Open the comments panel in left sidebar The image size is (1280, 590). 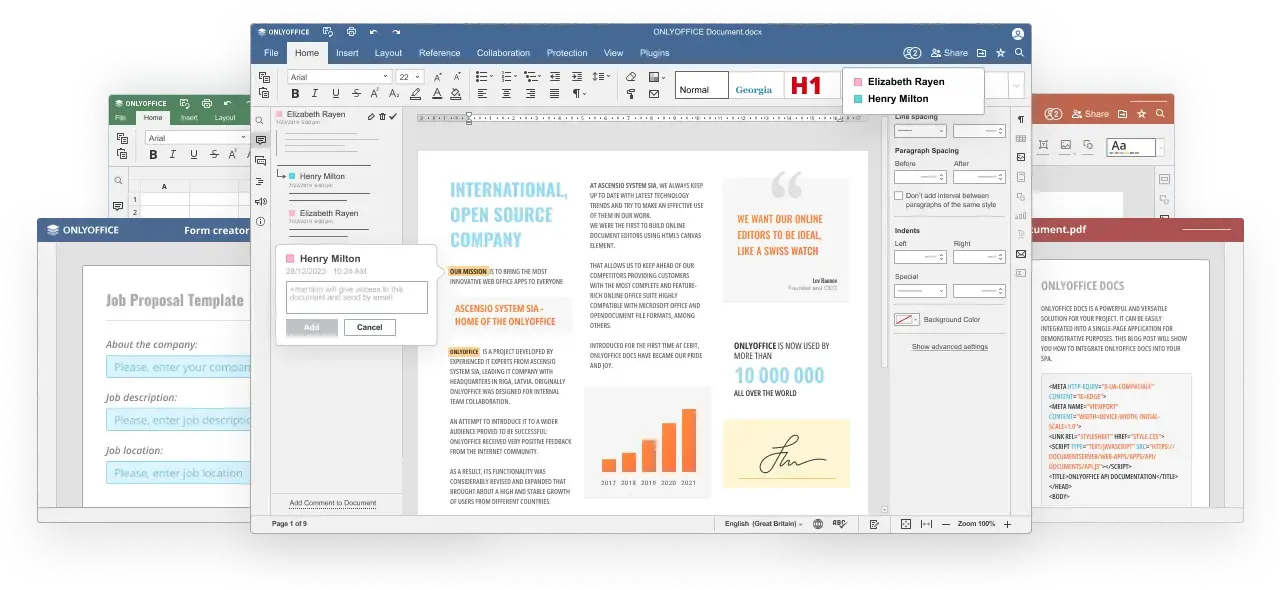(261, 140)
